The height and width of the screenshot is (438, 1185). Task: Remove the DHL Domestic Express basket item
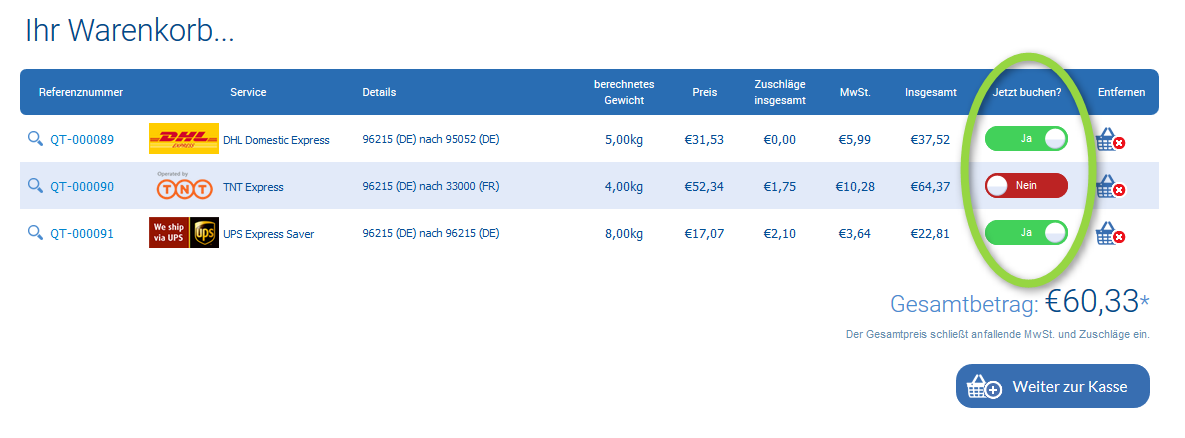click(1109, 140)
